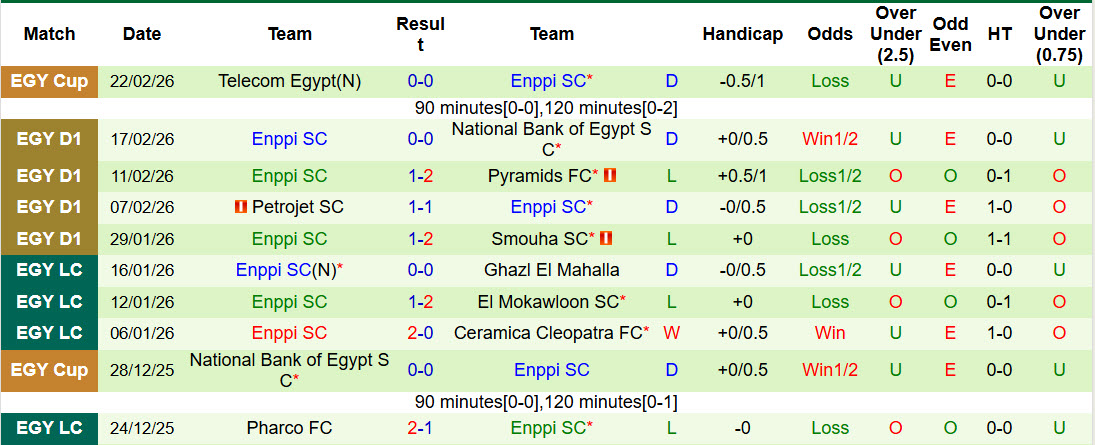Click the Date column header

coord(142,34)
